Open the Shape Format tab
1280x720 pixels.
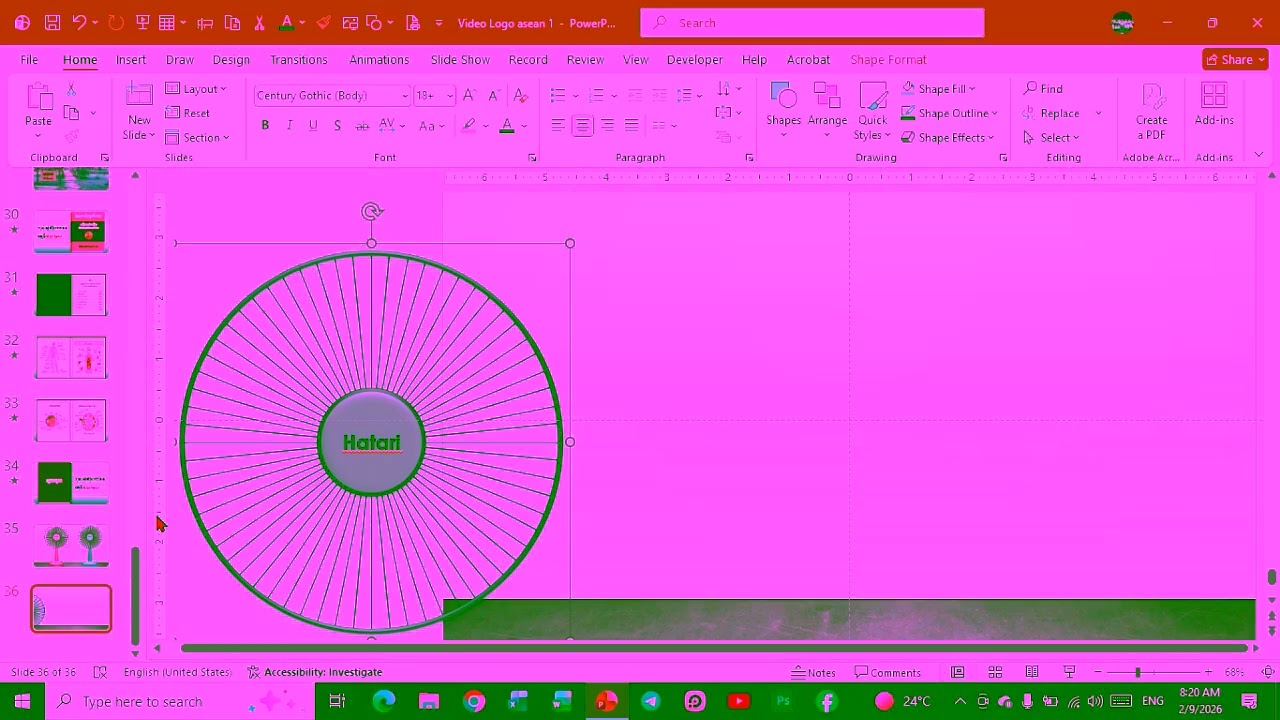(x=888, y=59)
